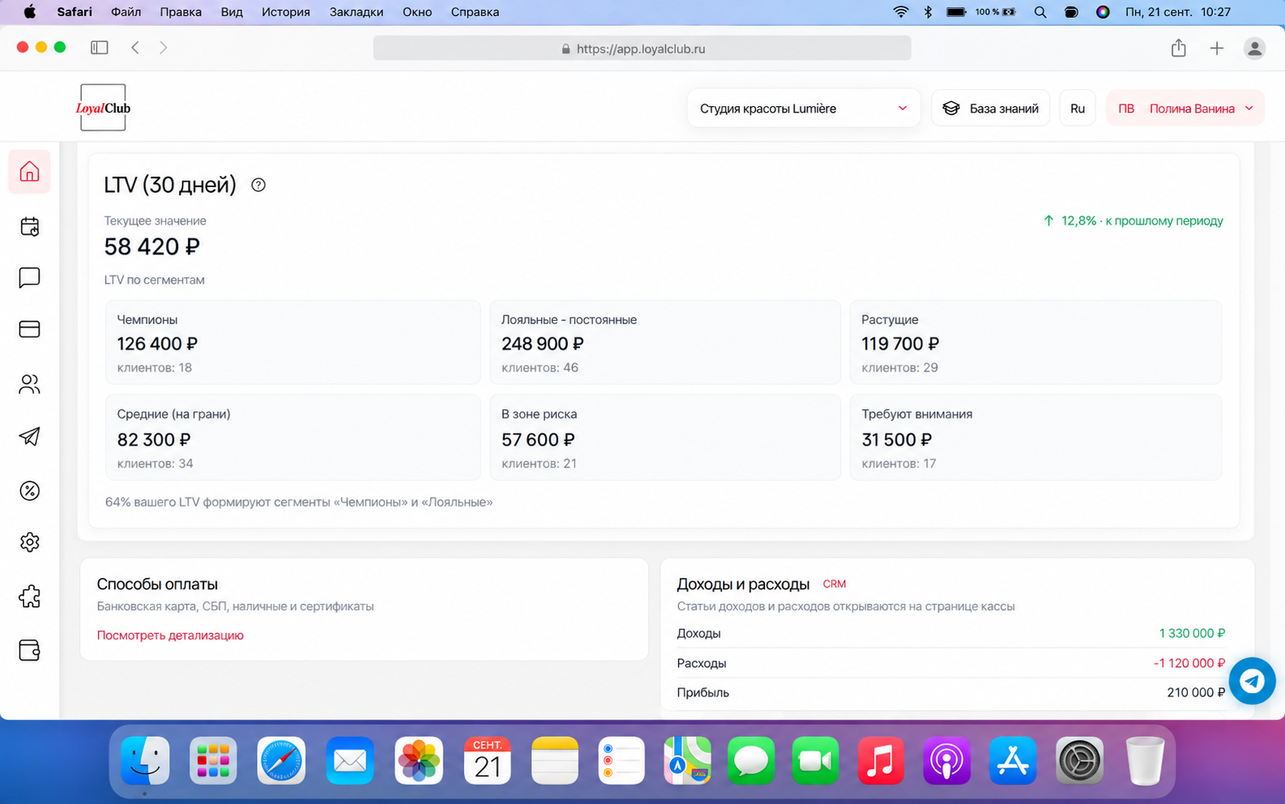Click the LTV help question-mark icon
The width and height of the screenshot is (1285, 804).
258,185
